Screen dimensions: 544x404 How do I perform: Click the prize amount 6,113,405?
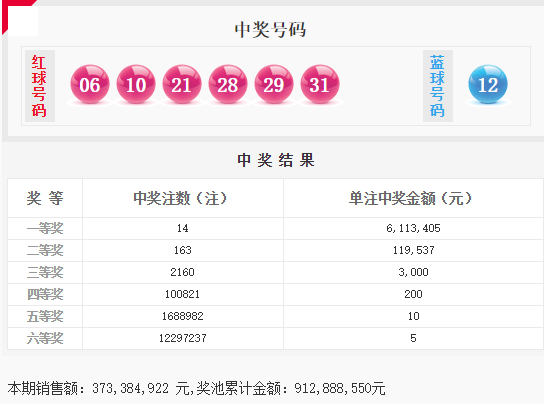(413, 228)
